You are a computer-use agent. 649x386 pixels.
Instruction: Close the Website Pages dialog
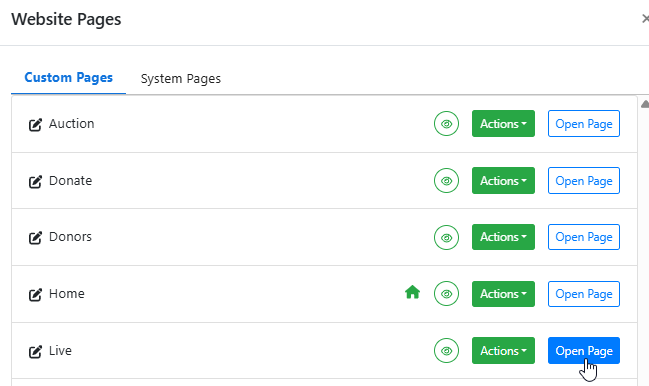[645, 19]
